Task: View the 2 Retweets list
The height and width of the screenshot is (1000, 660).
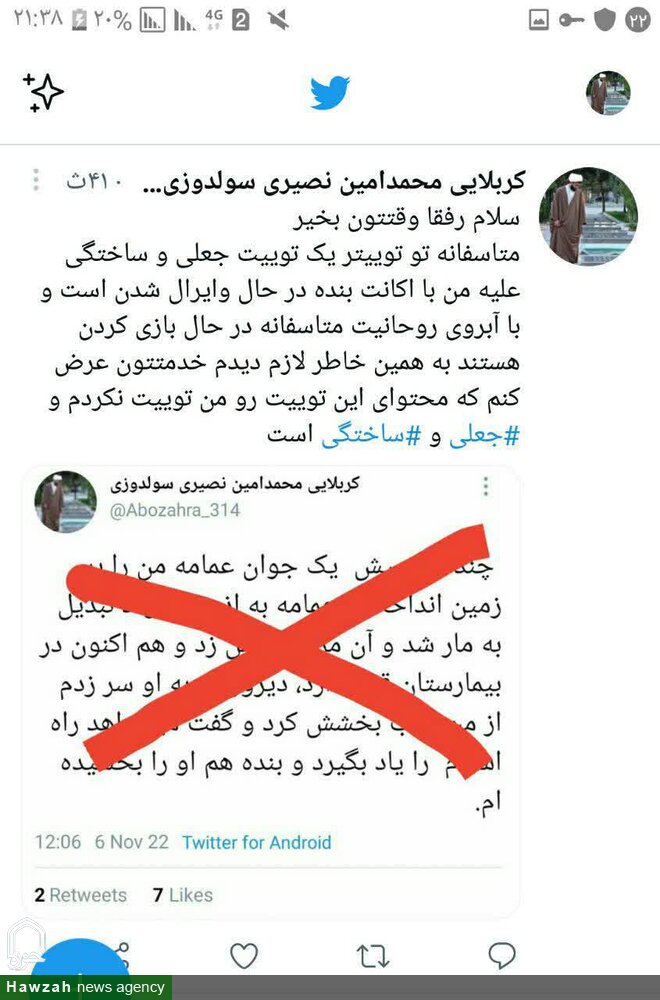Action: tap(80, 895)
